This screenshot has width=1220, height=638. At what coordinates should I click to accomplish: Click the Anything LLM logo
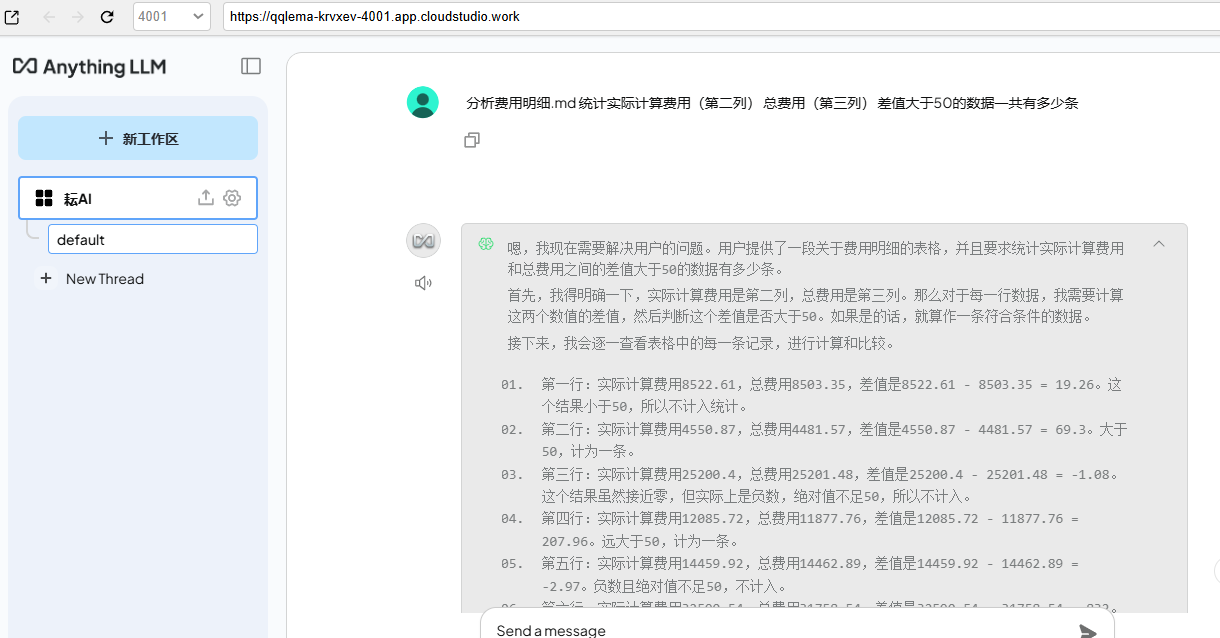point(90,66)
